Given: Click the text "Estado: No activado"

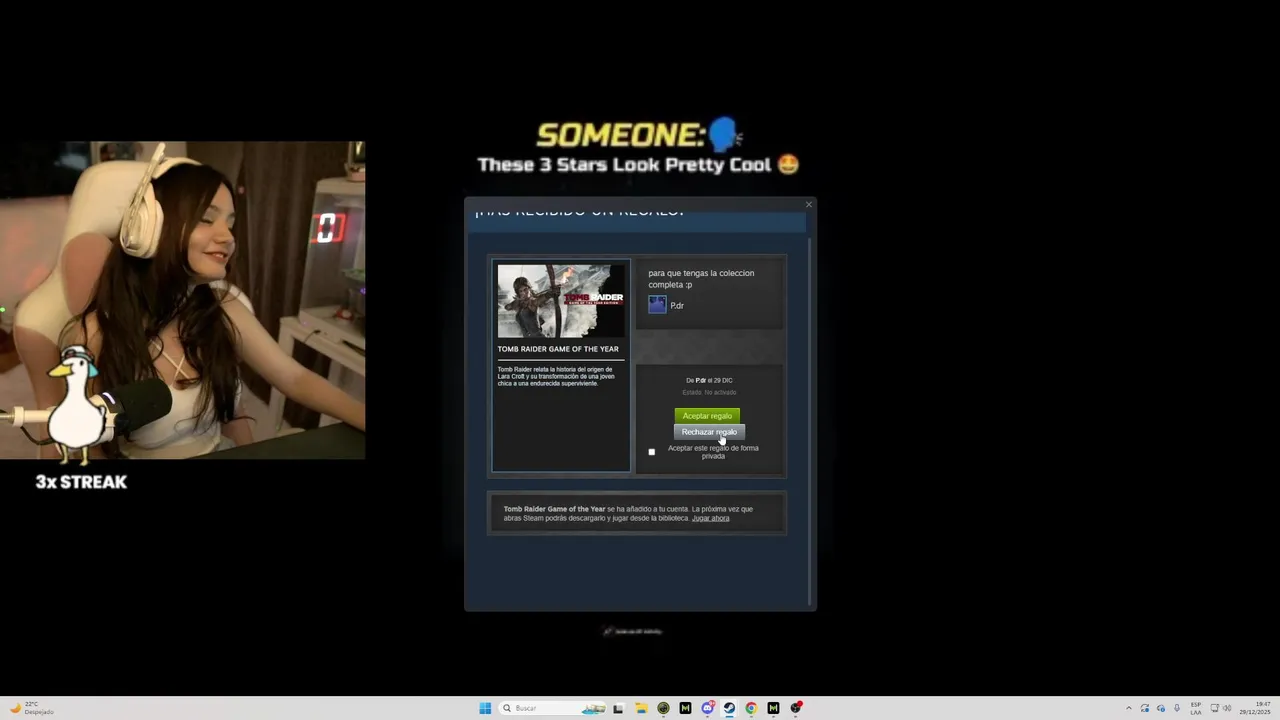Looking at the screenshot, I should point(709,392).
